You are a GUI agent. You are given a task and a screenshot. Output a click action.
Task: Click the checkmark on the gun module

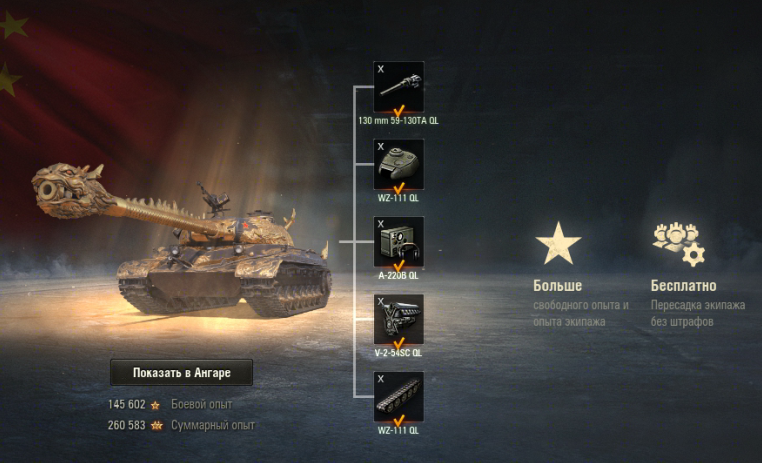click(398, 112)
